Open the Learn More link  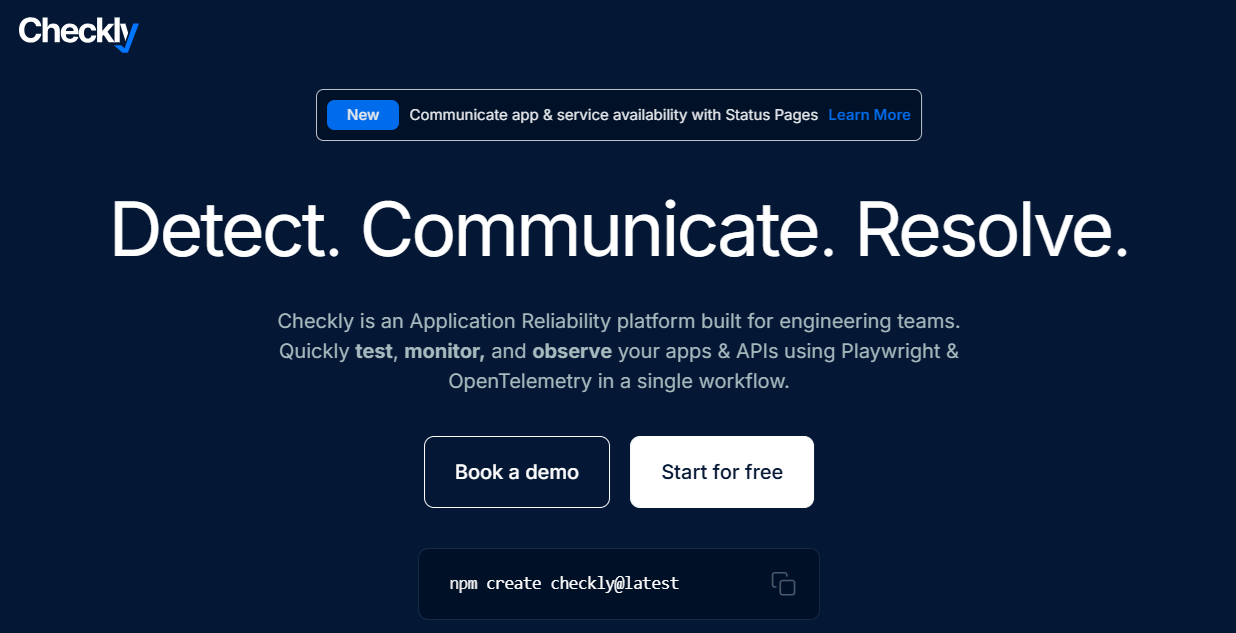point(869,115)
